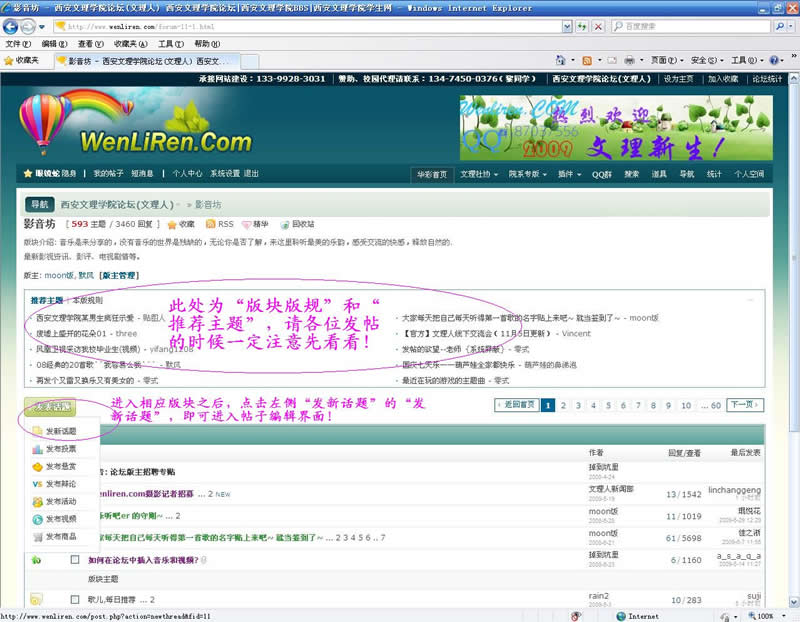
Task: Click the 论坛统计 link in top bar
Action: tap(767, 79)
